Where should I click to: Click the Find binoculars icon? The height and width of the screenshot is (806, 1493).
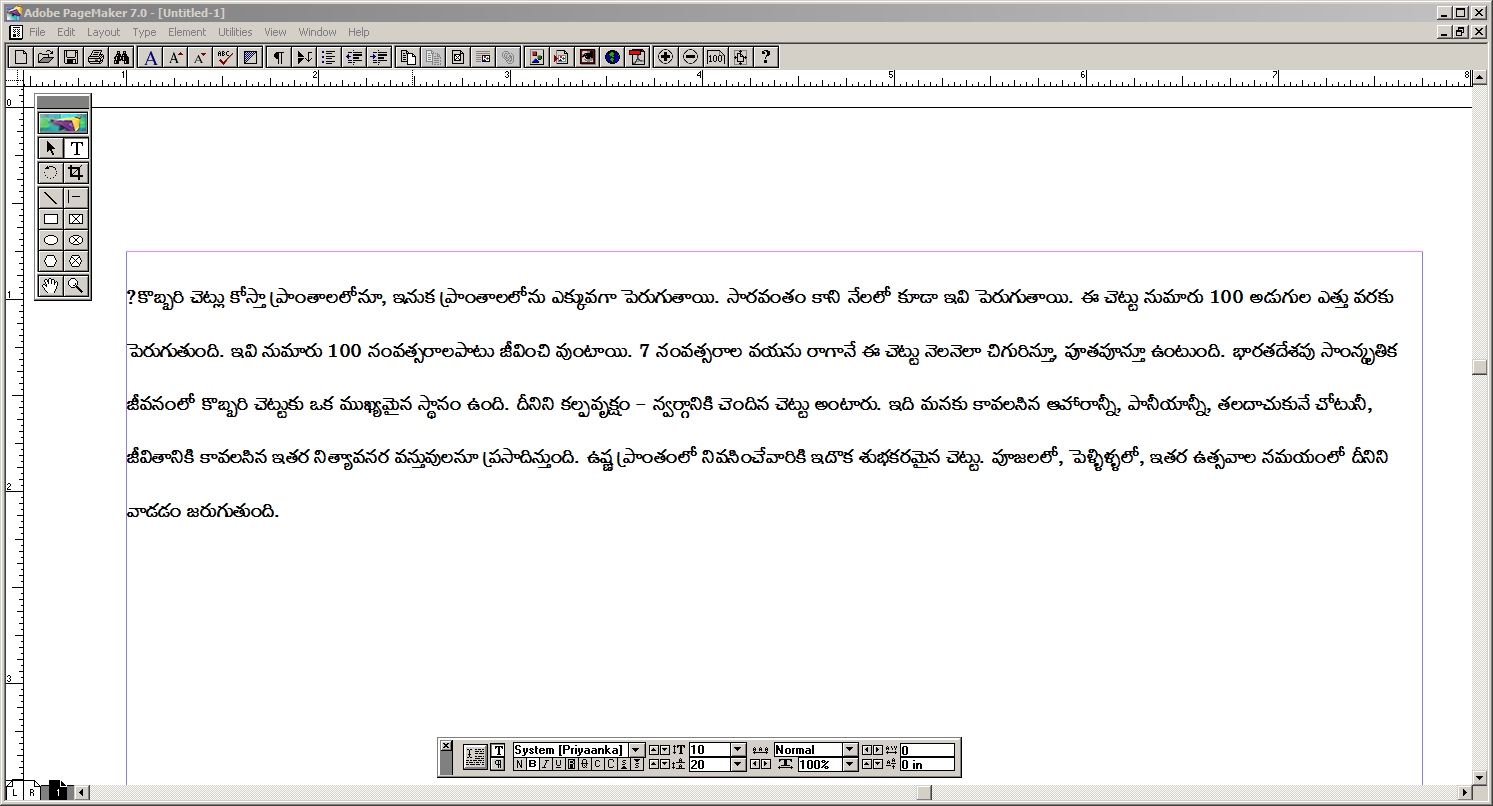click(121, 57)
